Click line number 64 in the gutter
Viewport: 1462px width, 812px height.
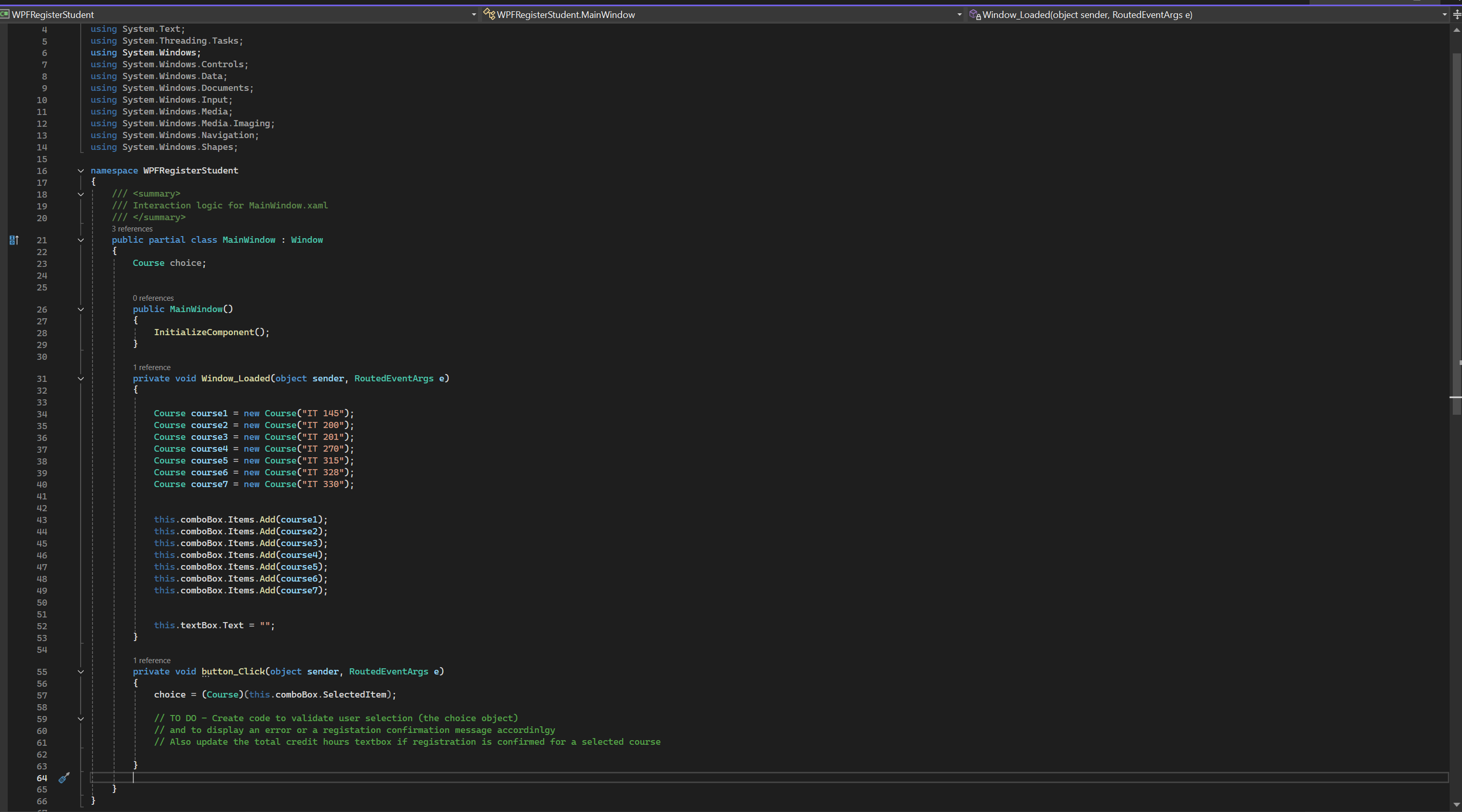pyautogui.click(x=42, y=778)
